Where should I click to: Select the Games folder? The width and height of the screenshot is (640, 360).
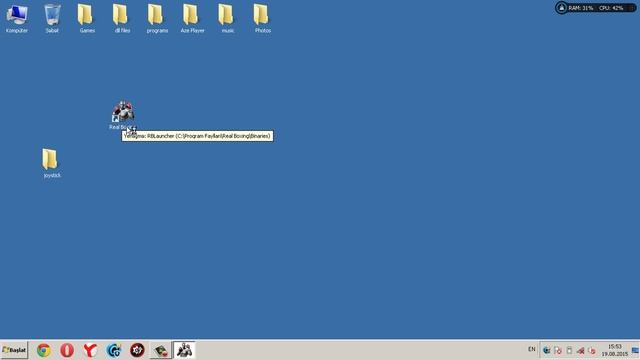[x=87, y=18]
